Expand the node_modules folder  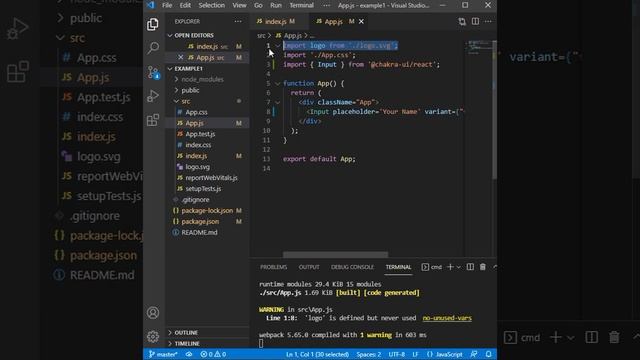(202, 79)
